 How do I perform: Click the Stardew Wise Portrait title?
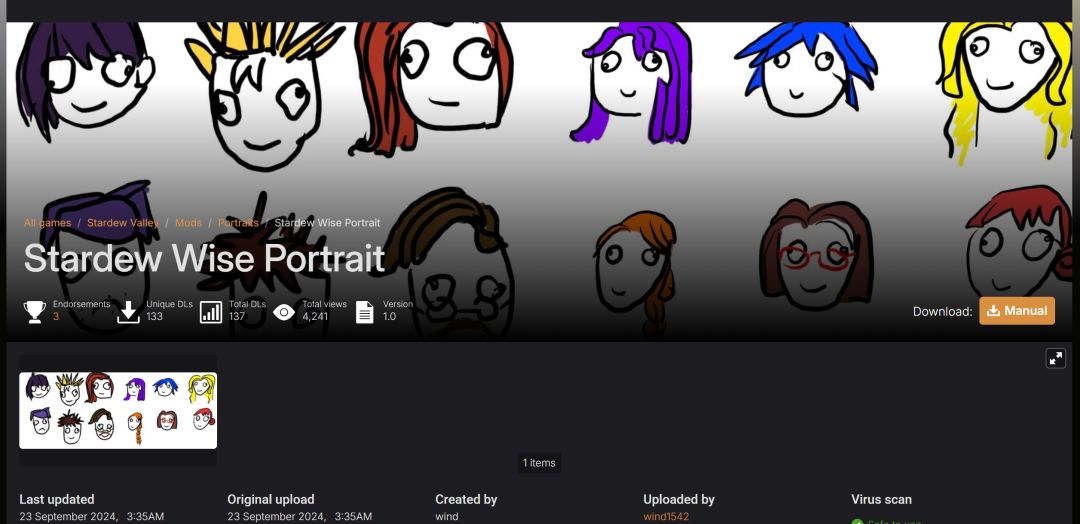tap(204, 258)
